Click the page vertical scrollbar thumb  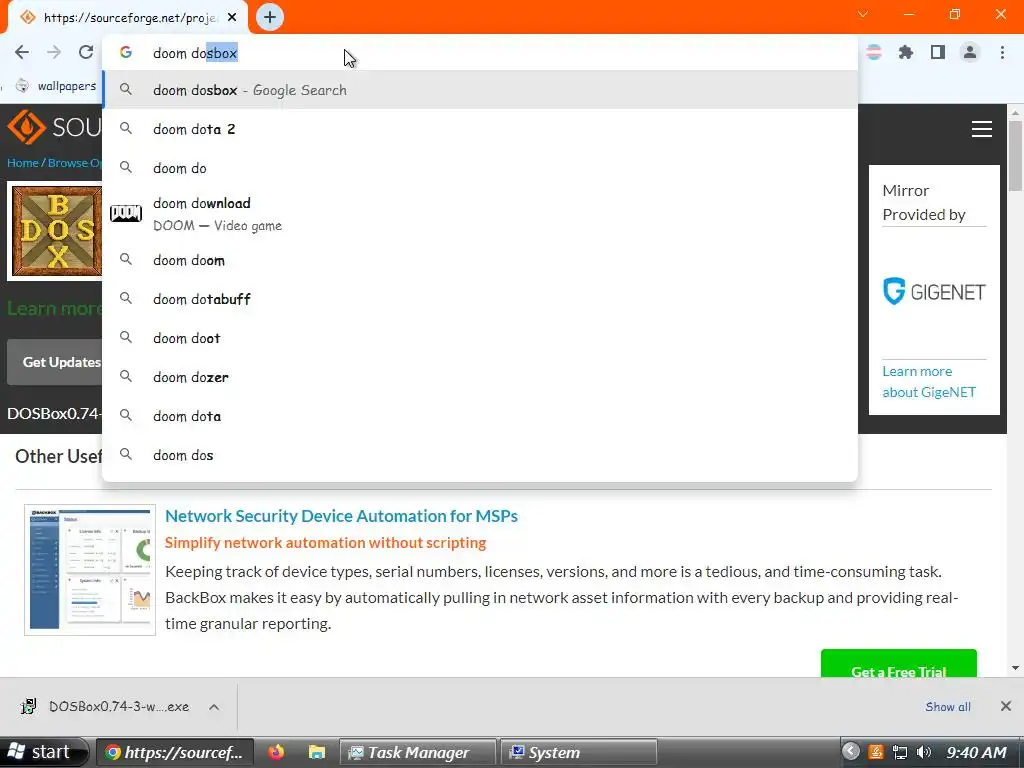pos(1015,156)
